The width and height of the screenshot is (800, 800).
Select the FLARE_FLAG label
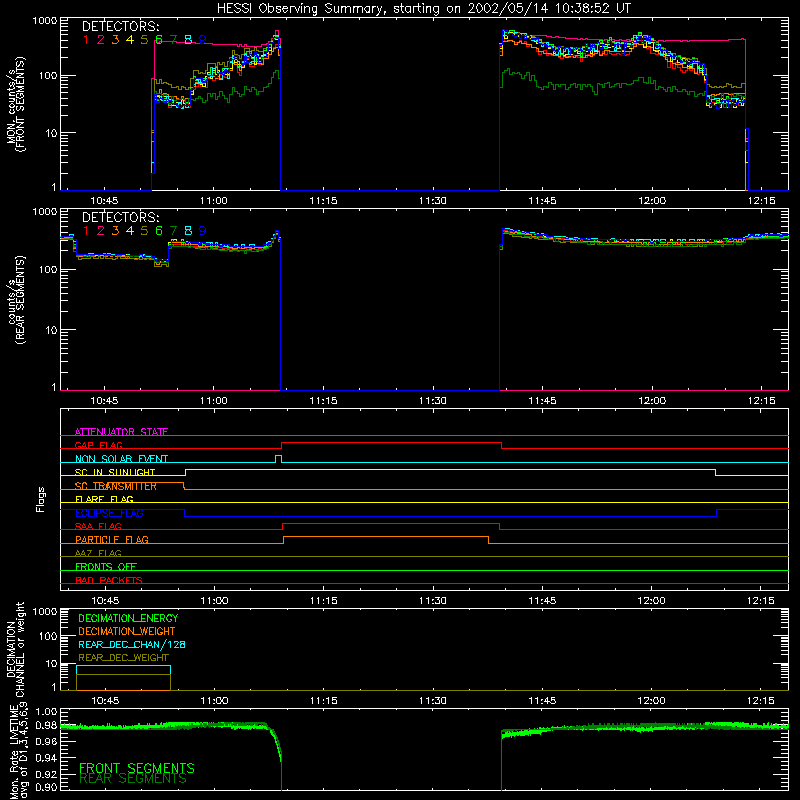pos(104,499)
